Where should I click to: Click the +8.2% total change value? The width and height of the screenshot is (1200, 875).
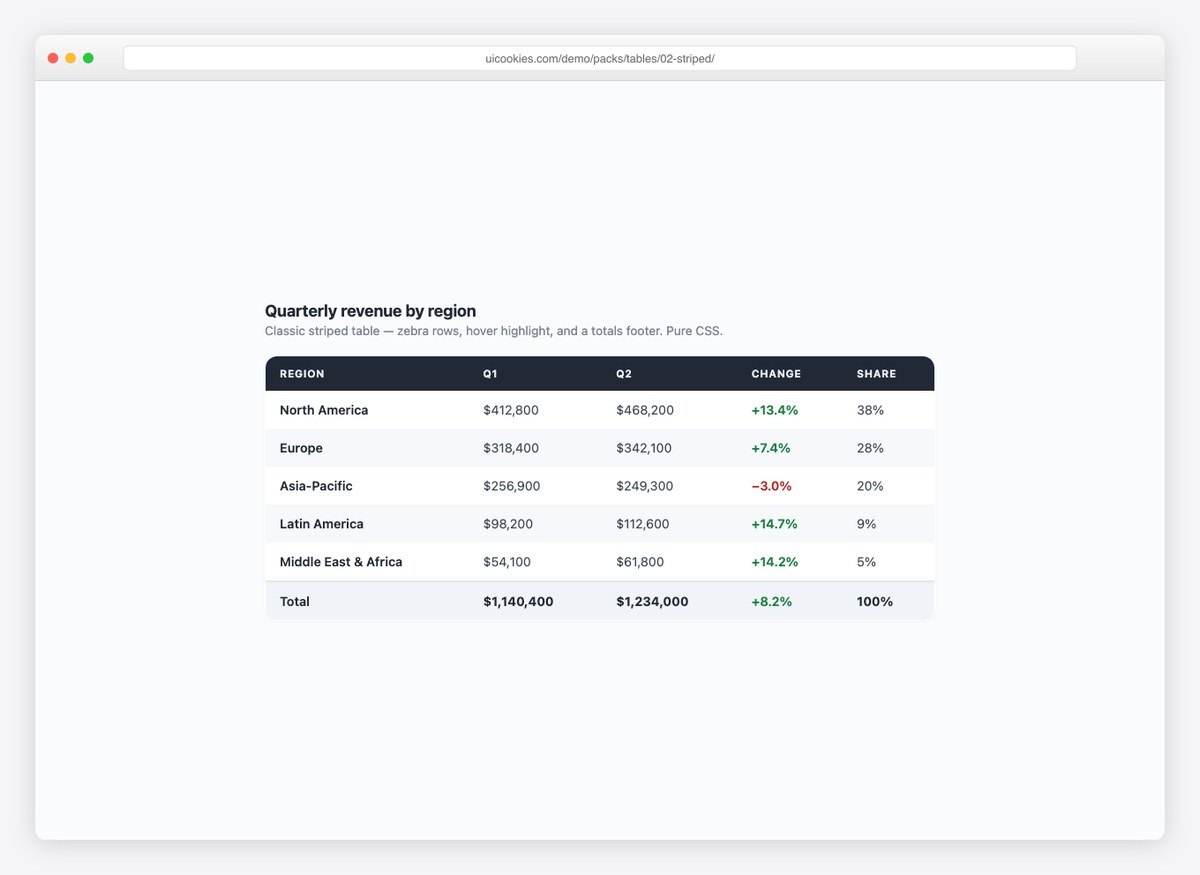coord(771,602)
